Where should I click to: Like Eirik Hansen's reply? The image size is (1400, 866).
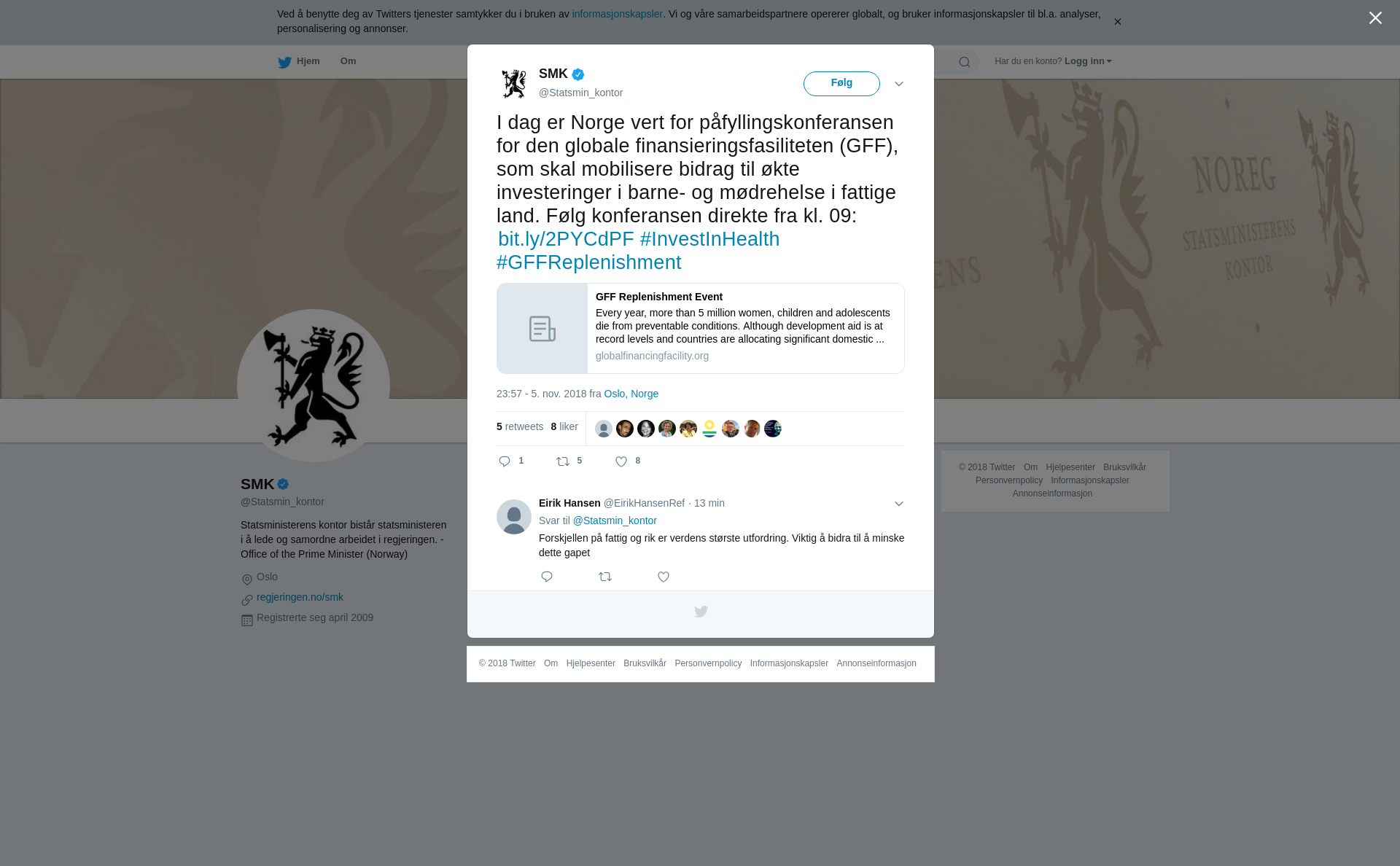[664, 577]
